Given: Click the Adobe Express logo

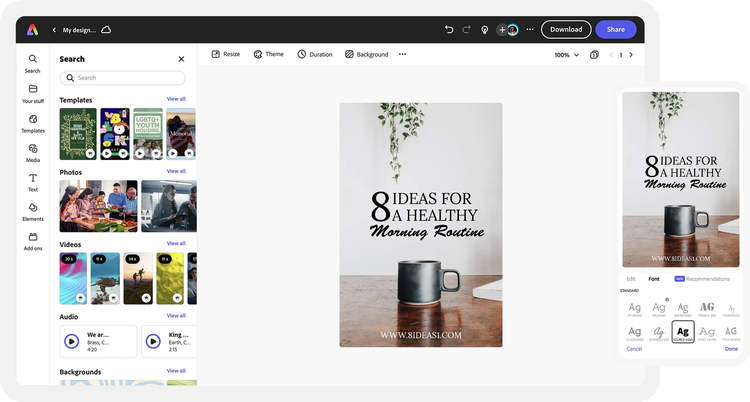Looking at the screenshot, I should (x=33, y=30).
